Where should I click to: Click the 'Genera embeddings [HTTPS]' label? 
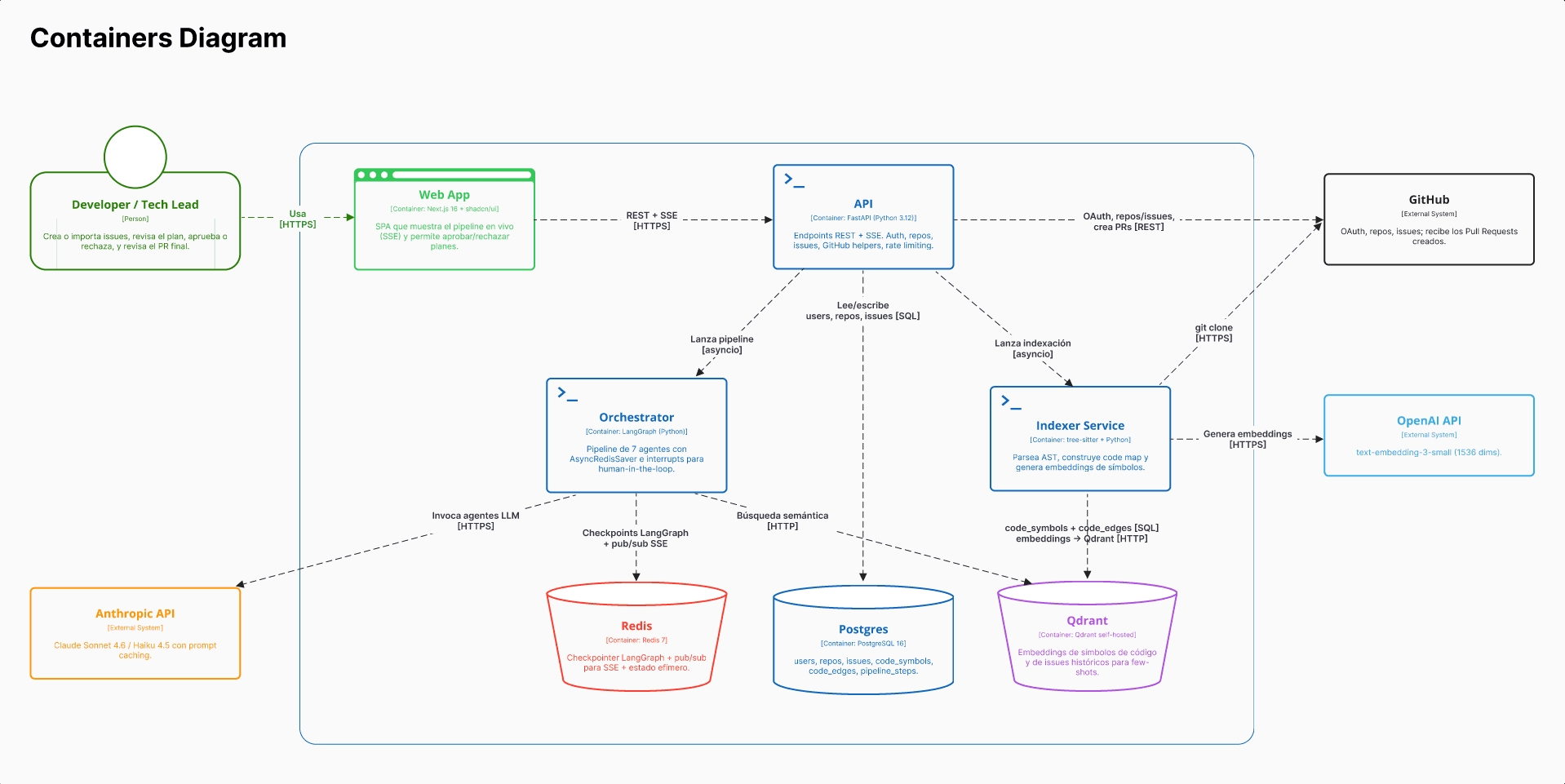click(1248, 439)
